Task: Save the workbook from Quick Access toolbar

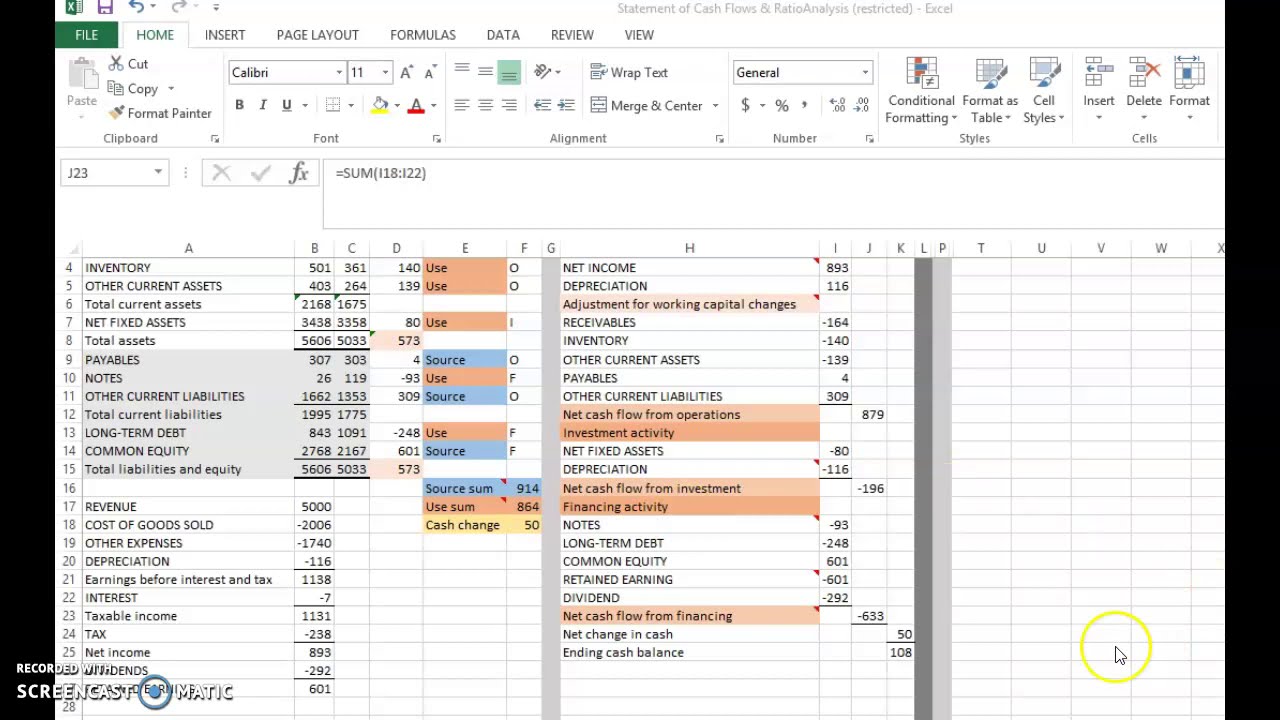Action: pyautogui.click(x=104, y=8)
